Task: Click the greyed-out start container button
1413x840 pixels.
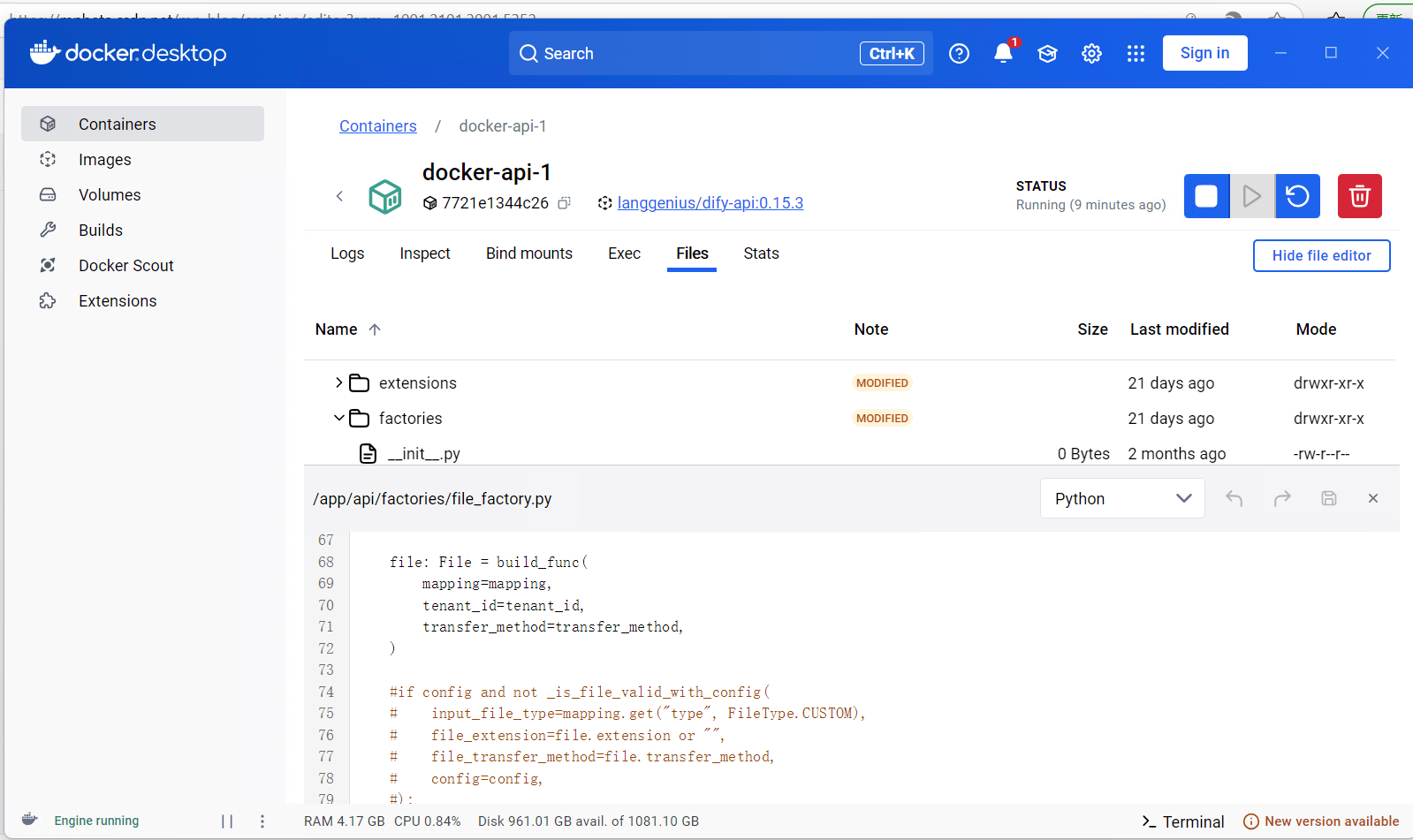Action: 1252,196
